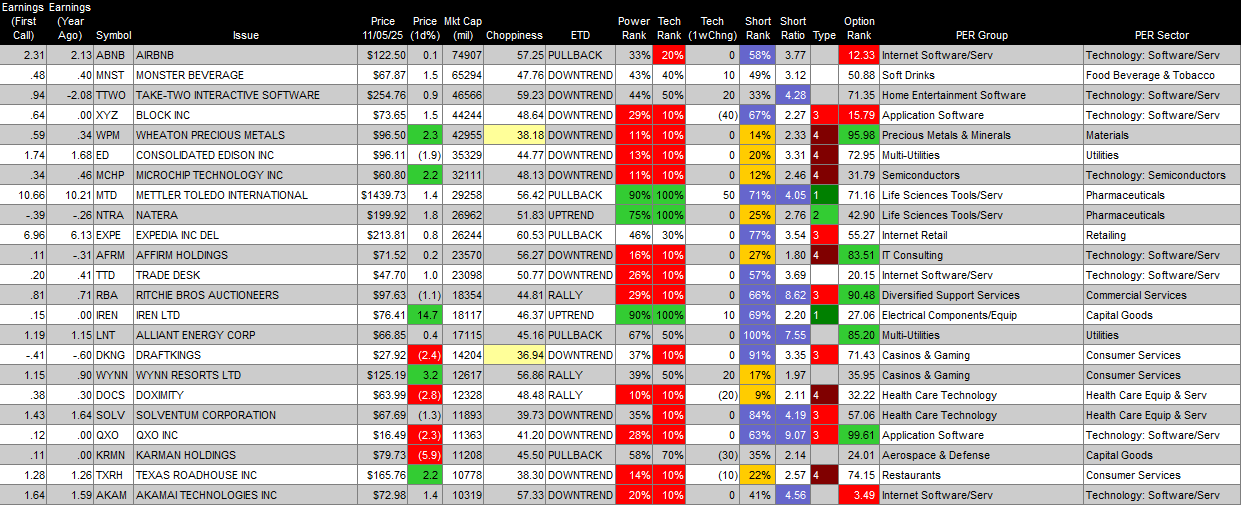This screenshot has height=505, width=1241.
Task: Click METTLER TOLEDO price $1439.73
Action: tap(385, 195)
